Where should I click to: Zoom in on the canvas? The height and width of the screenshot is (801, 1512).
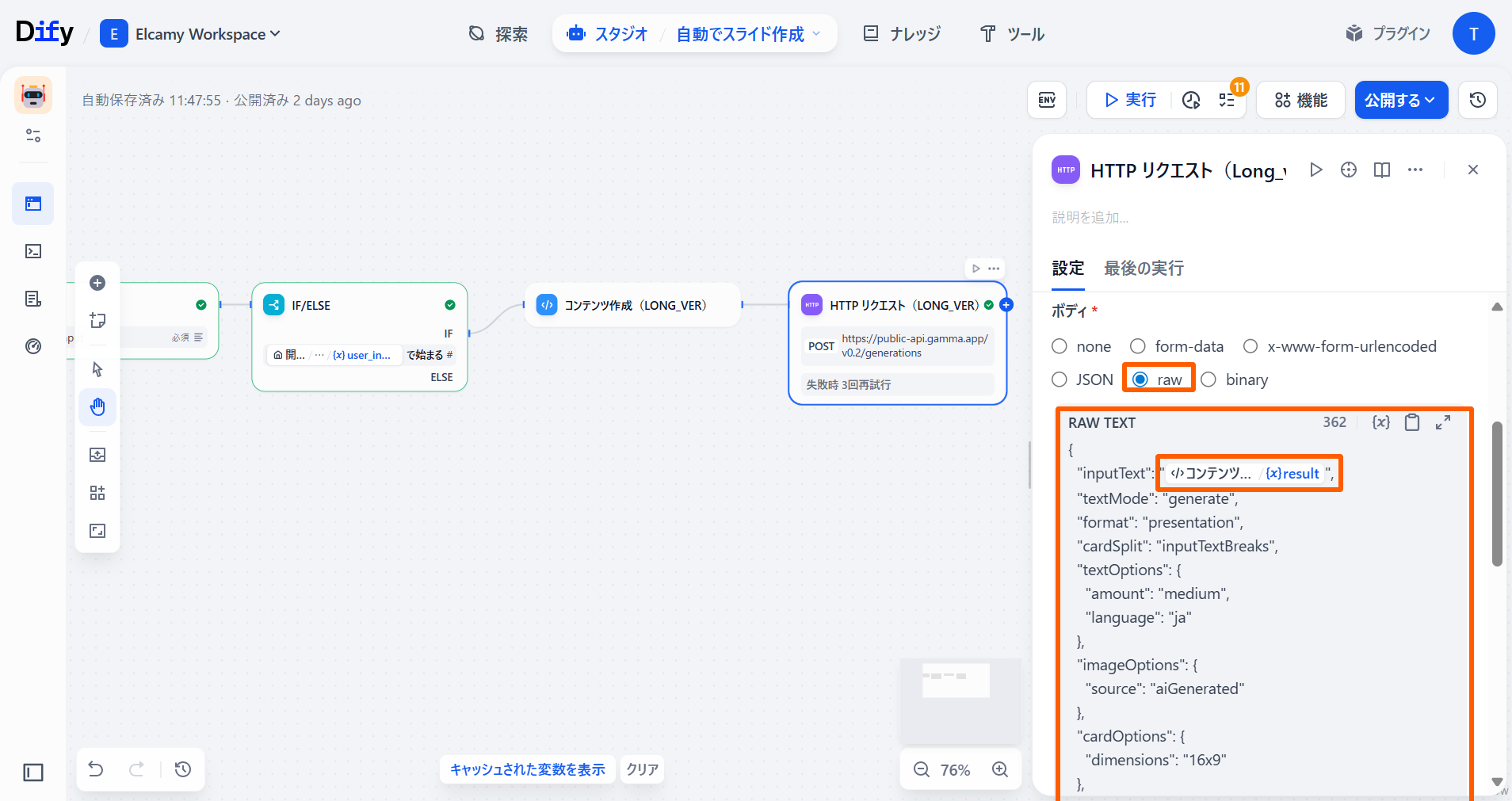coord(1000,769)
